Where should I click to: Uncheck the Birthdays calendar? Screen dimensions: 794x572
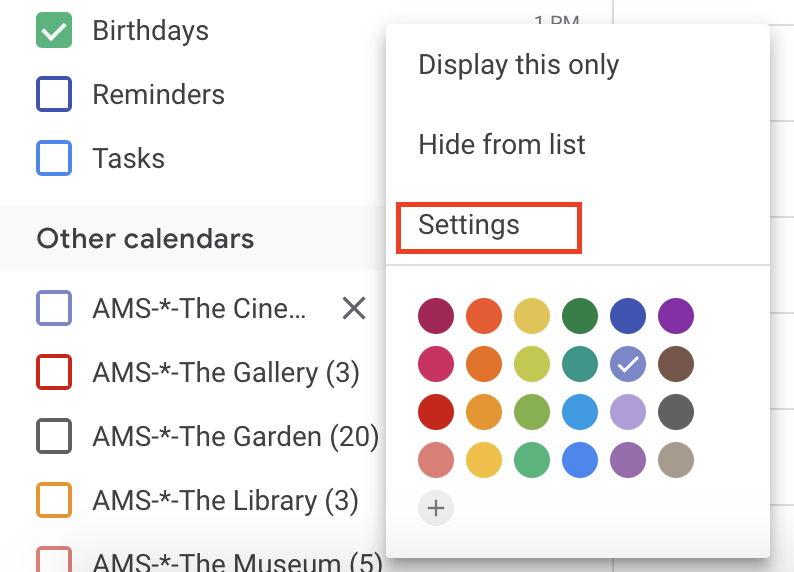[54, 30]
